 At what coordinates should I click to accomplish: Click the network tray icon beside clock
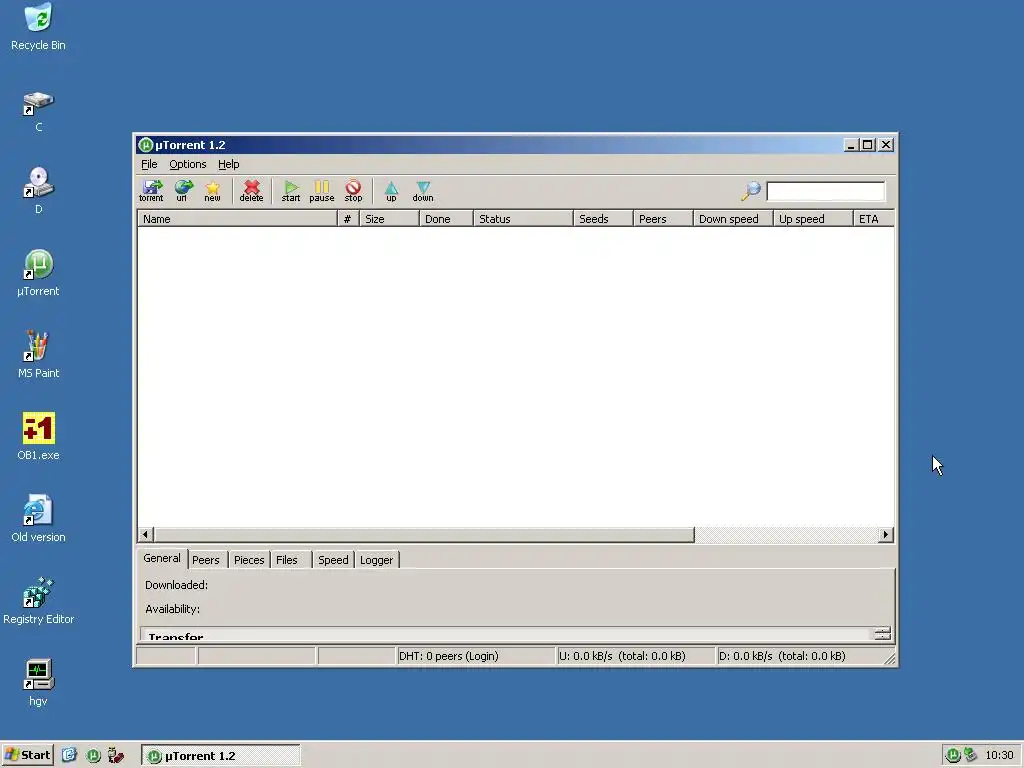tap(970, 756)
